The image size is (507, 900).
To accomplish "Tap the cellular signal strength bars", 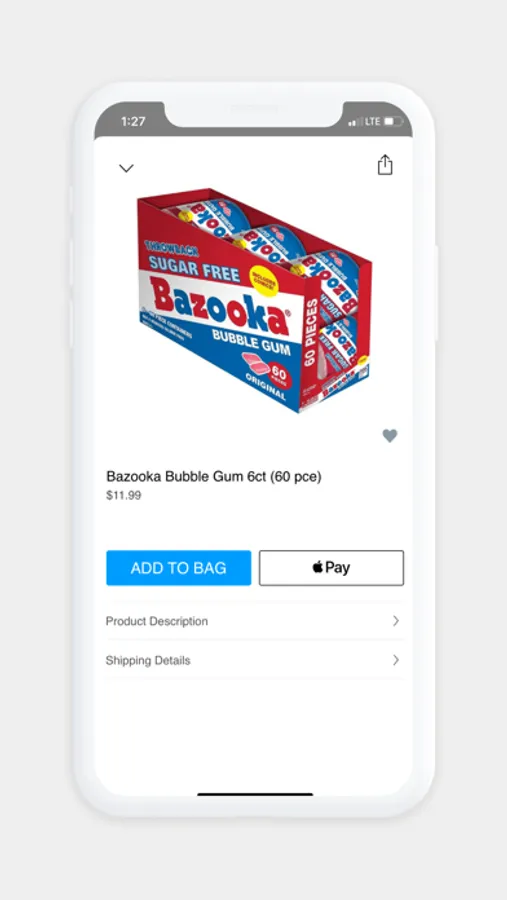I will tap(355, 122).
